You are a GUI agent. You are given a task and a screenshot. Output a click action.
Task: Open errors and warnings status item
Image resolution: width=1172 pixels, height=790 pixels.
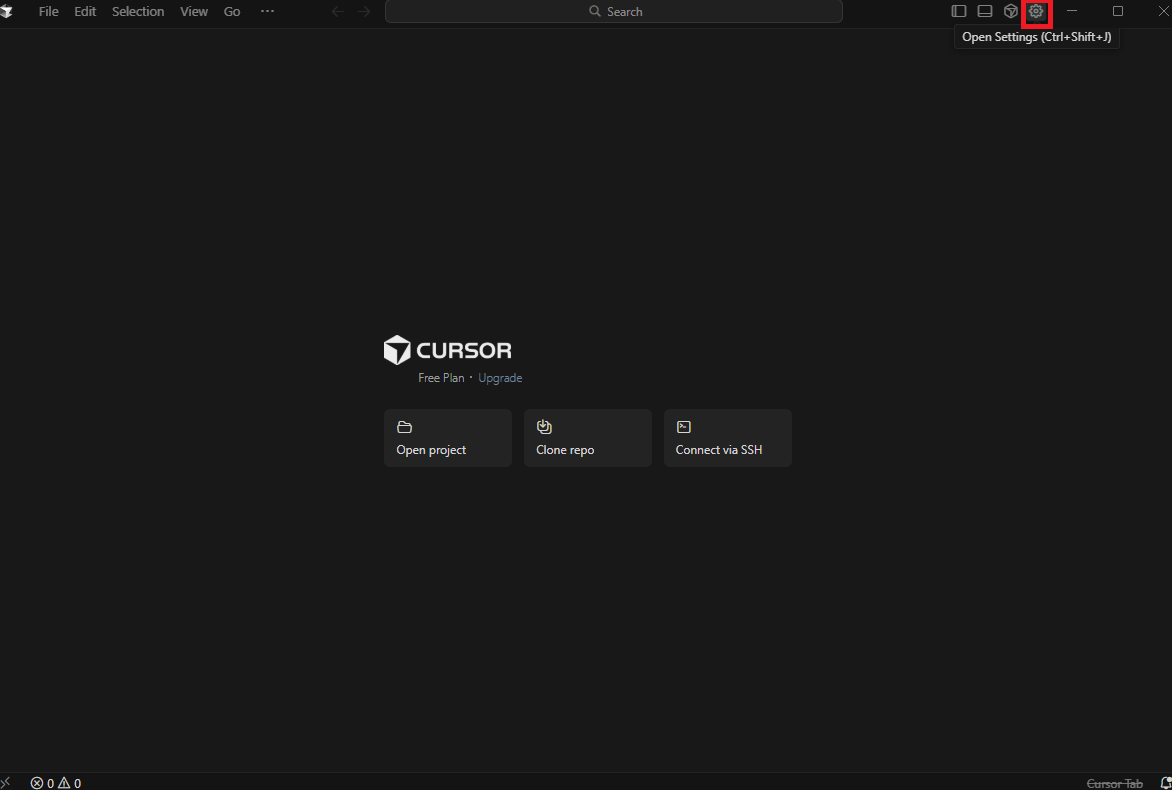(56, 783)
